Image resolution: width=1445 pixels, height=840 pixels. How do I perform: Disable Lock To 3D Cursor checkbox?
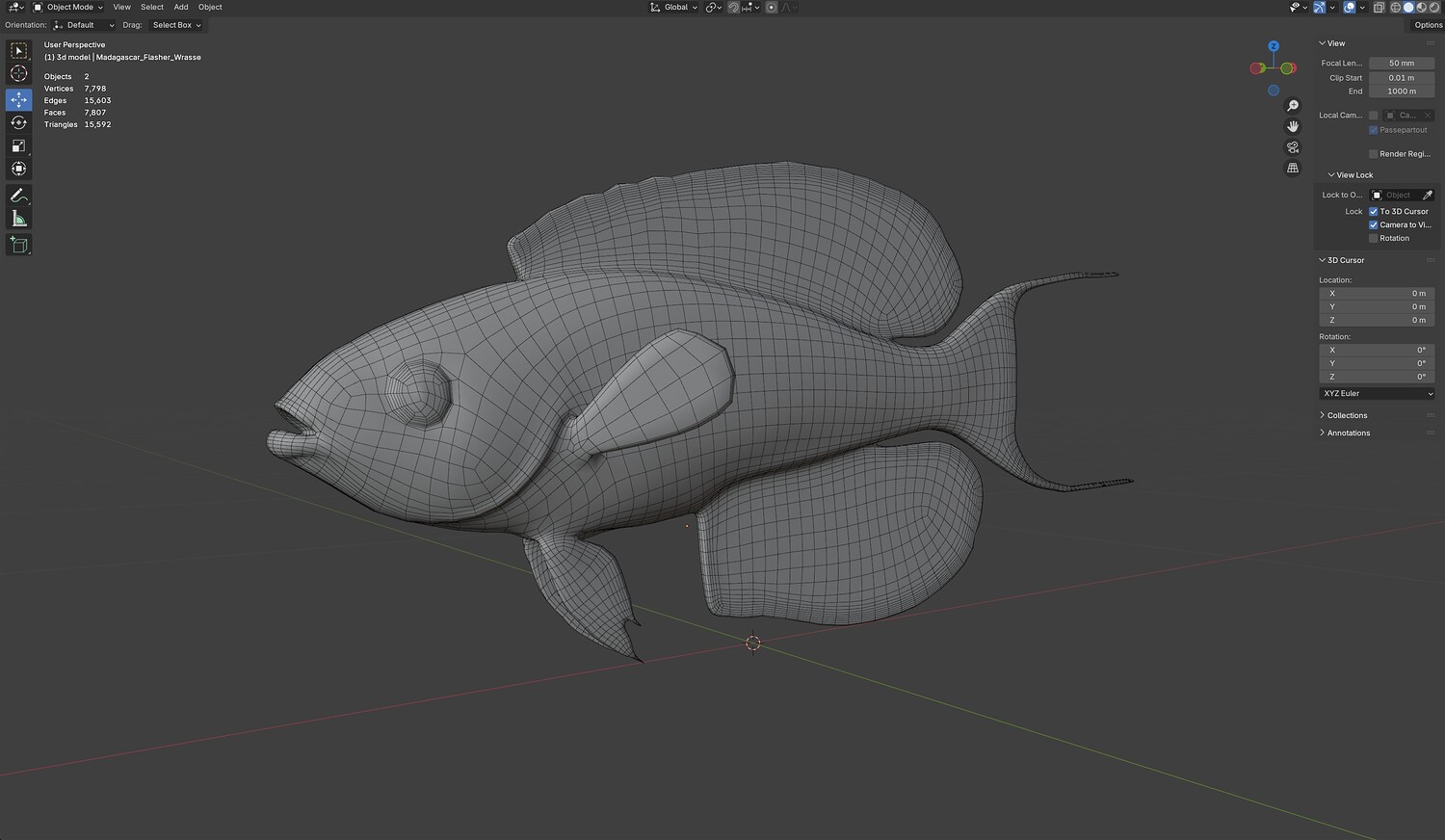(1374, 211)
